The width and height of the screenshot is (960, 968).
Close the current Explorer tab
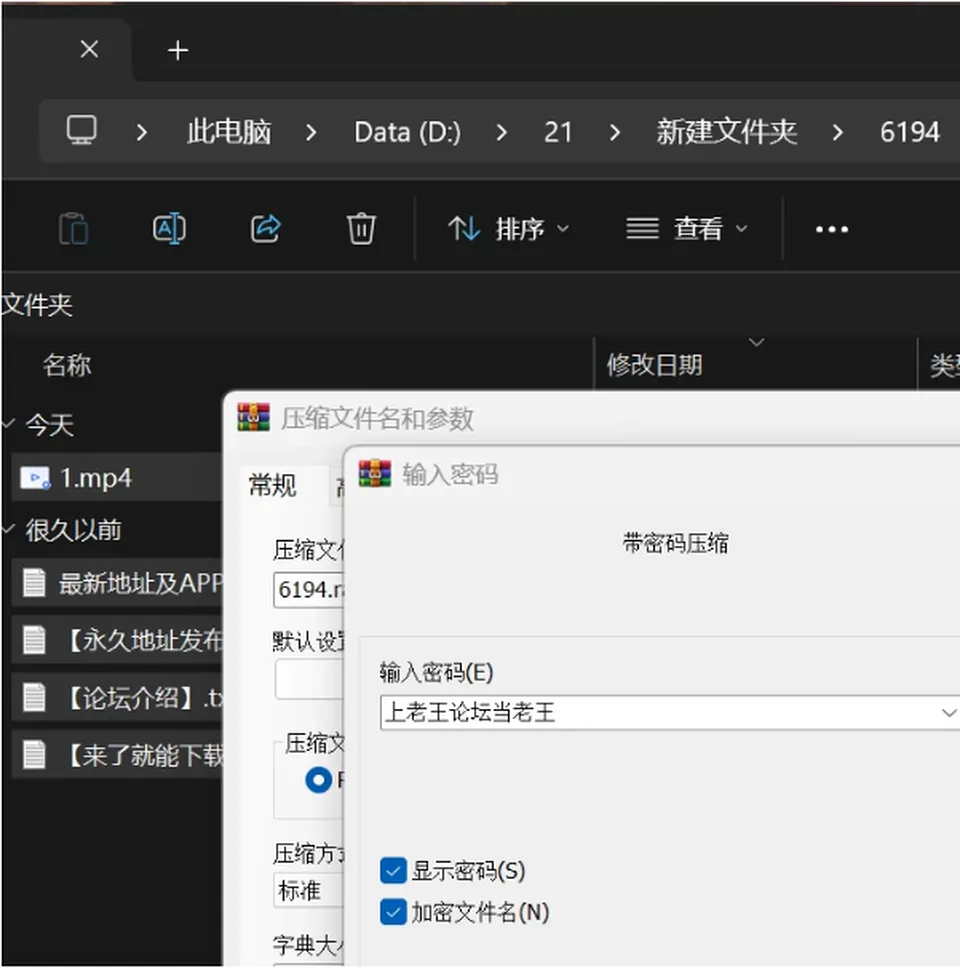pyautogui.click(x=90, y=49)
